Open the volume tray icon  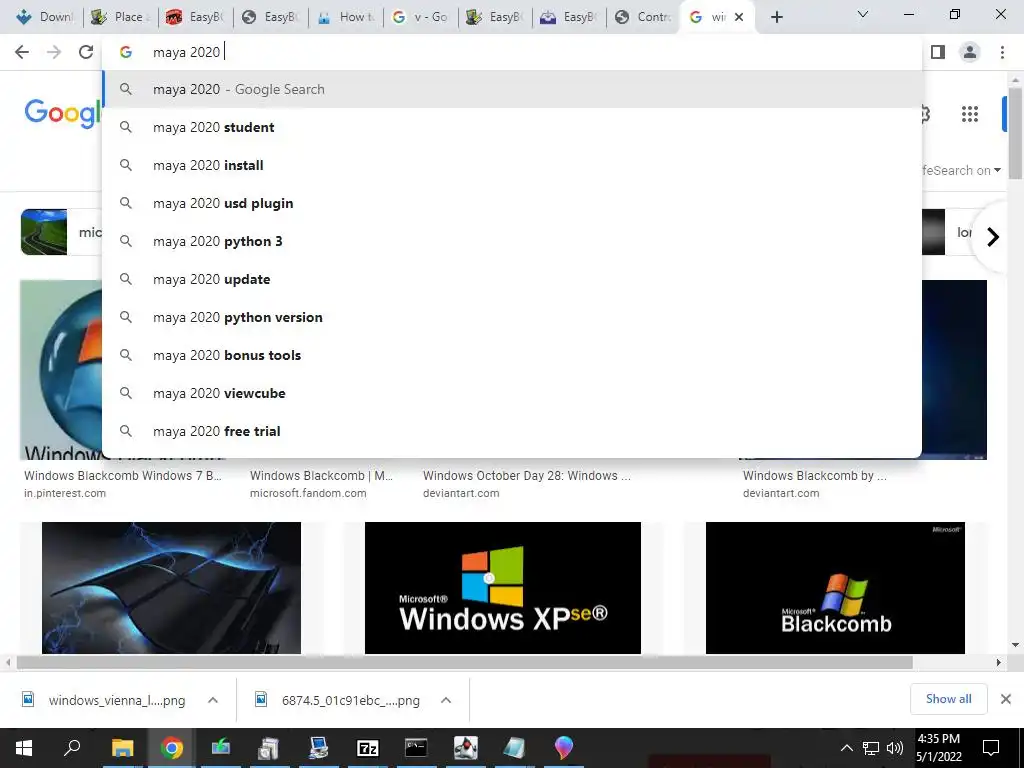click(x=895, y=748)
